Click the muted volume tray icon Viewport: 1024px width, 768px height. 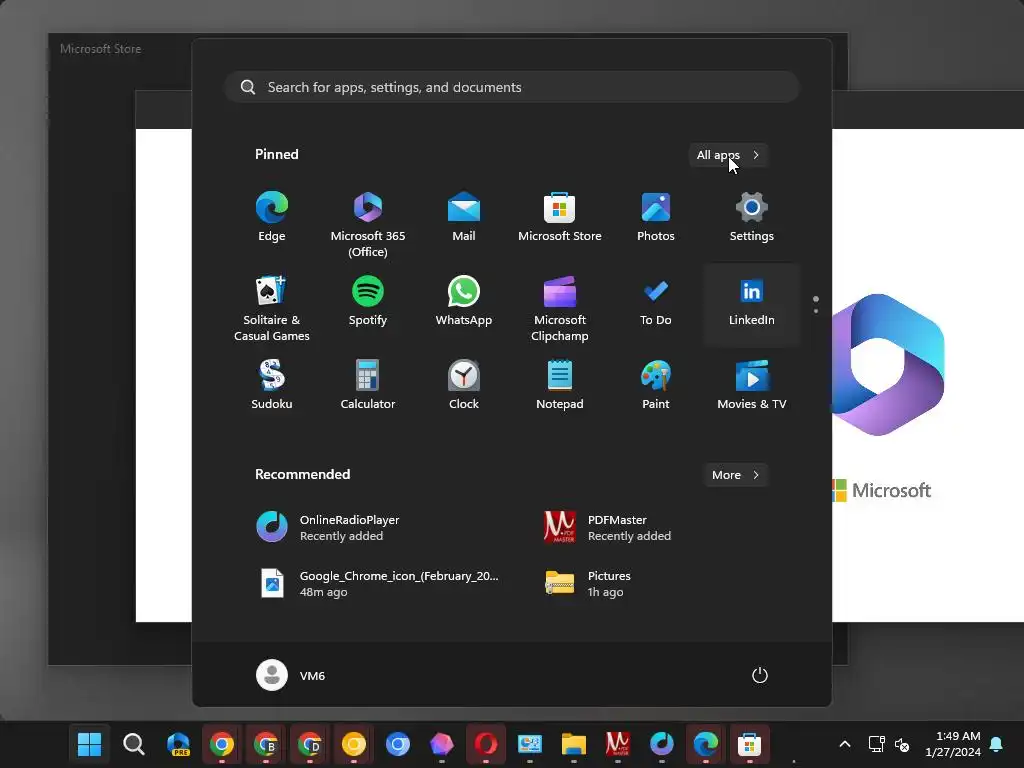tap(902, 744)
